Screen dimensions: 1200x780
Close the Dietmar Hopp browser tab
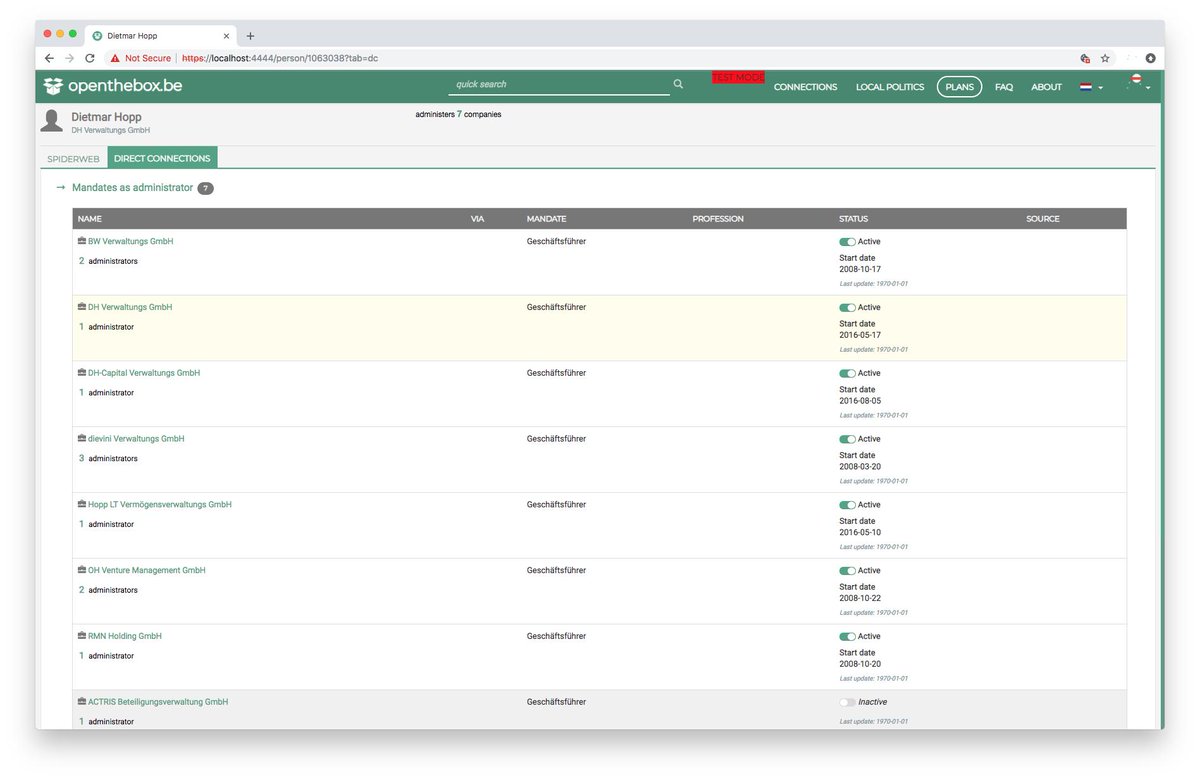[x=228, y=36]
